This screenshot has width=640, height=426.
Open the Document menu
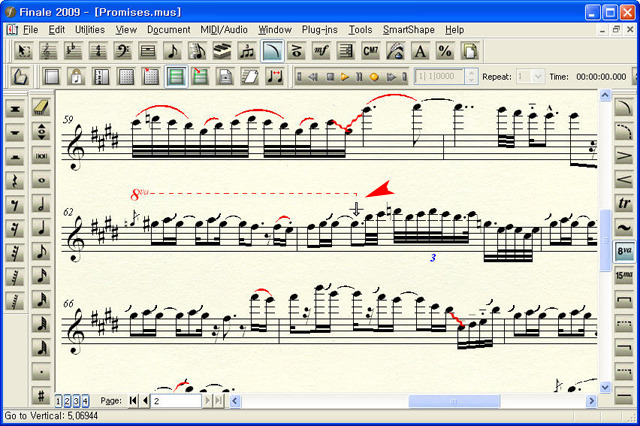(169, 30)
